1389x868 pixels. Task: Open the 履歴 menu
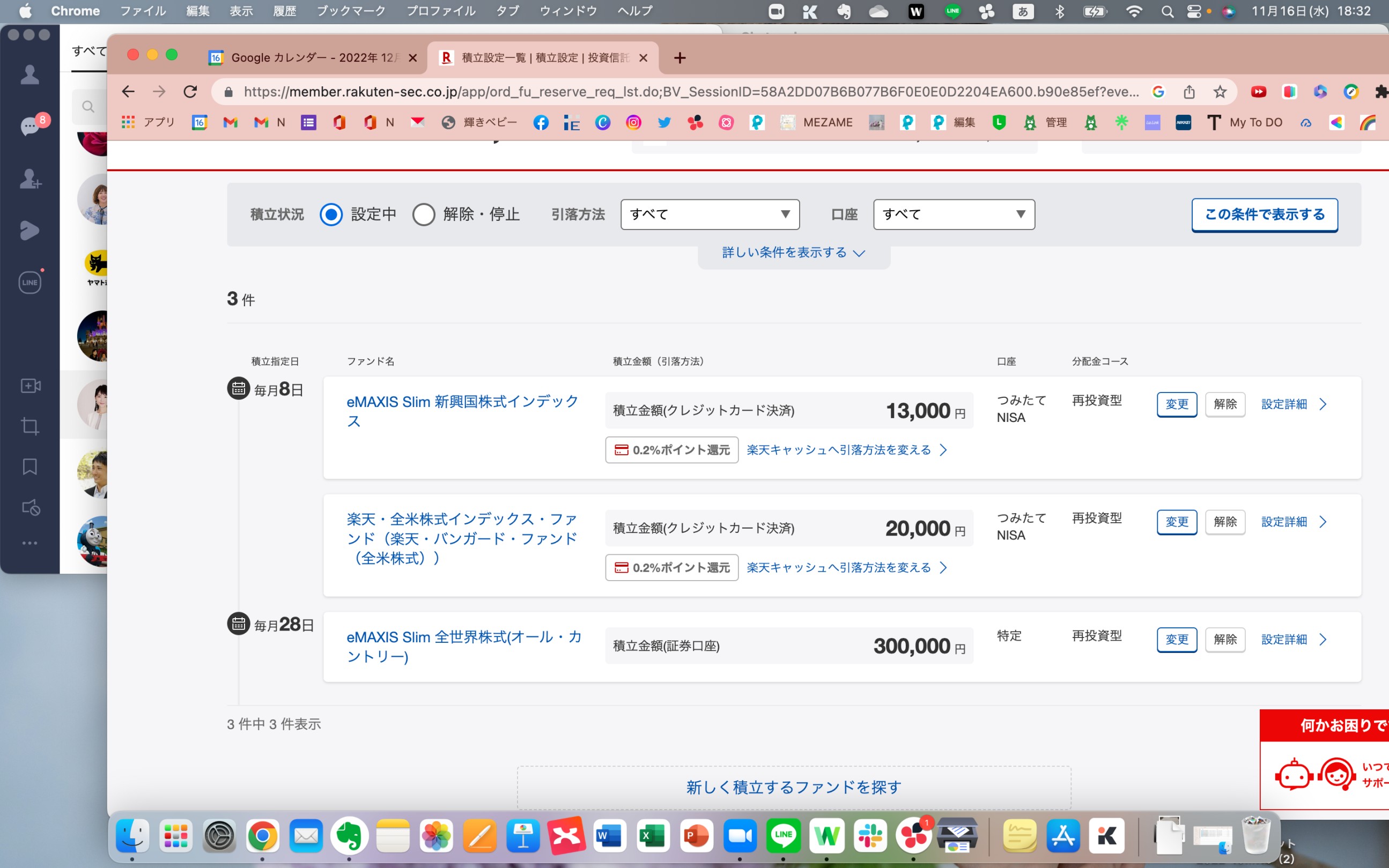pos(284,11)
